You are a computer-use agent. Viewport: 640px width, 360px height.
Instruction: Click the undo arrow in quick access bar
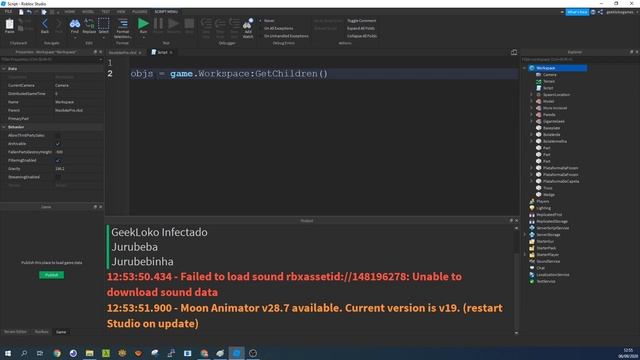tap(29, 12)
